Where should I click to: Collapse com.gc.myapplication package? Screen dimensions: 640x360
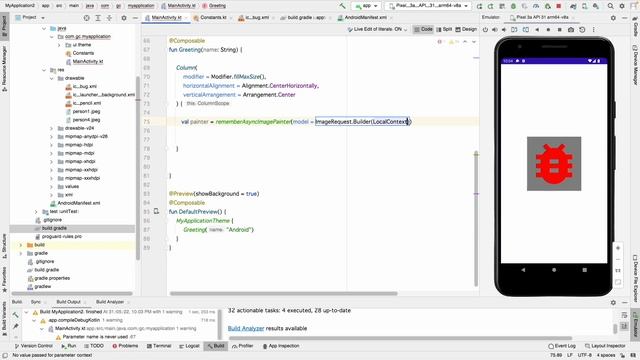coord(52,37)
